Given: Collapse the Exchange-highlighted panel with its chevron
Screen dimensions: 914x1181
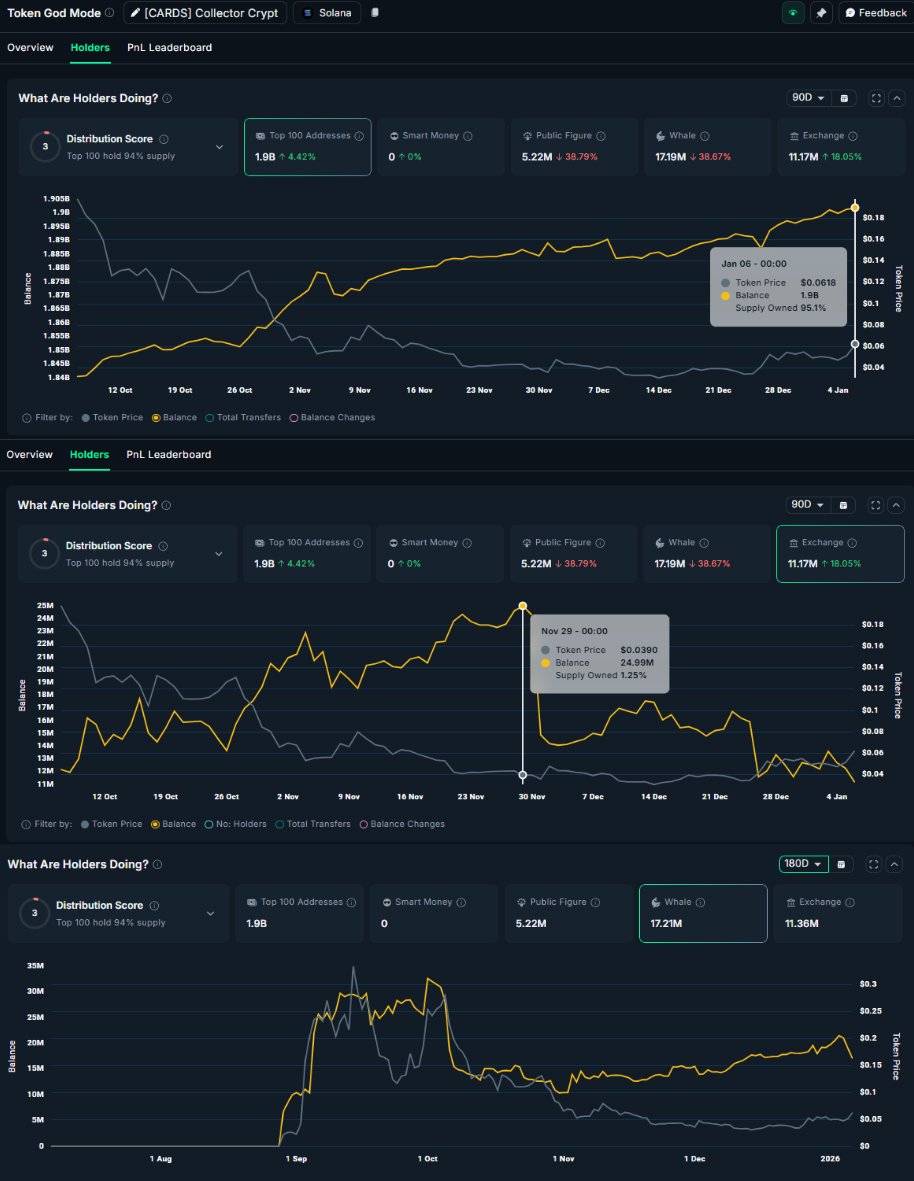Looking at the screenshot, I should pyautogui.click(x=896, y=505).
